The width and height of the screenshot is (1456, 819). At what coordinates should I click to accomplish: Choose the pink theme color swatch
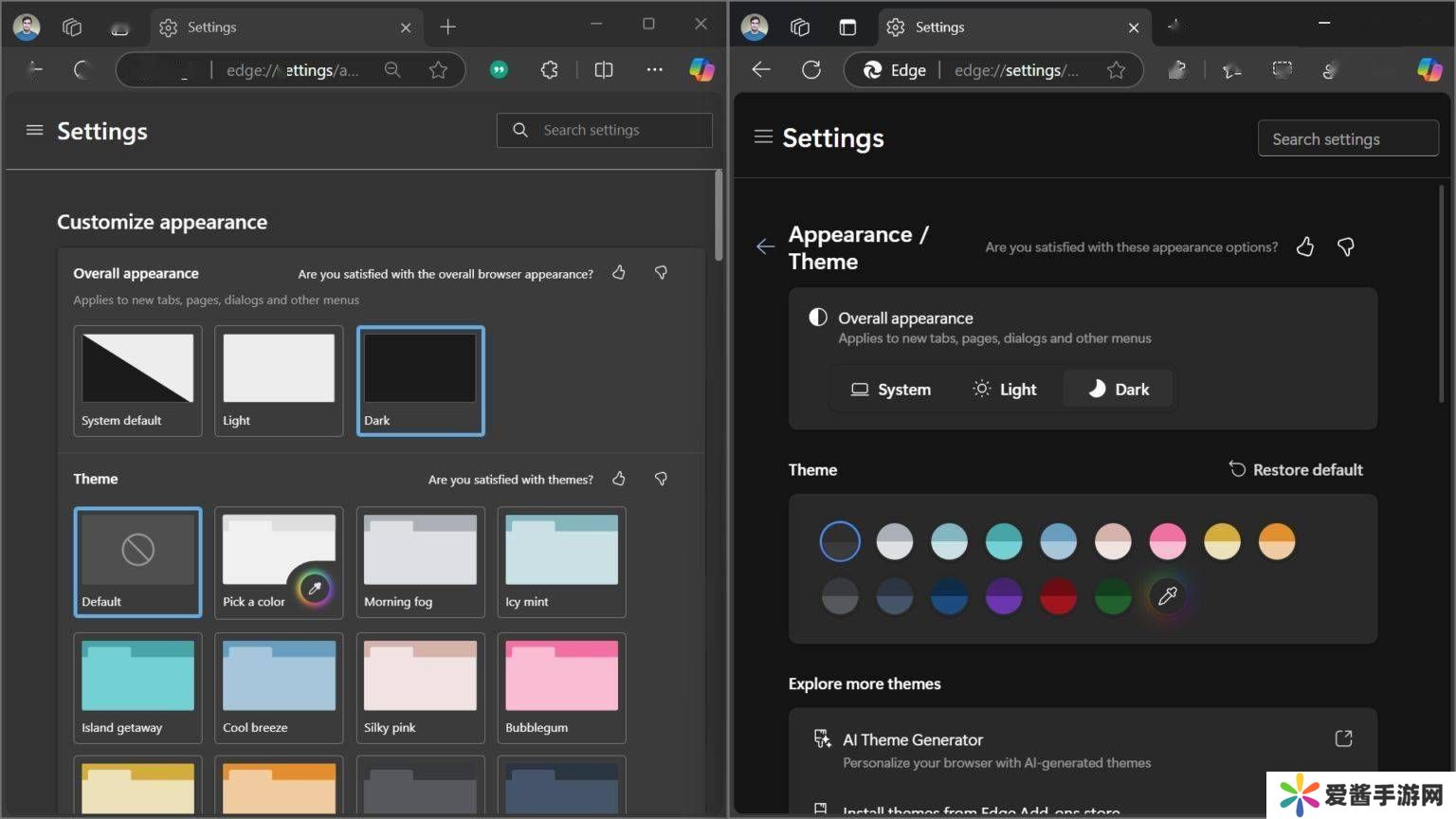pos(1167,541)
